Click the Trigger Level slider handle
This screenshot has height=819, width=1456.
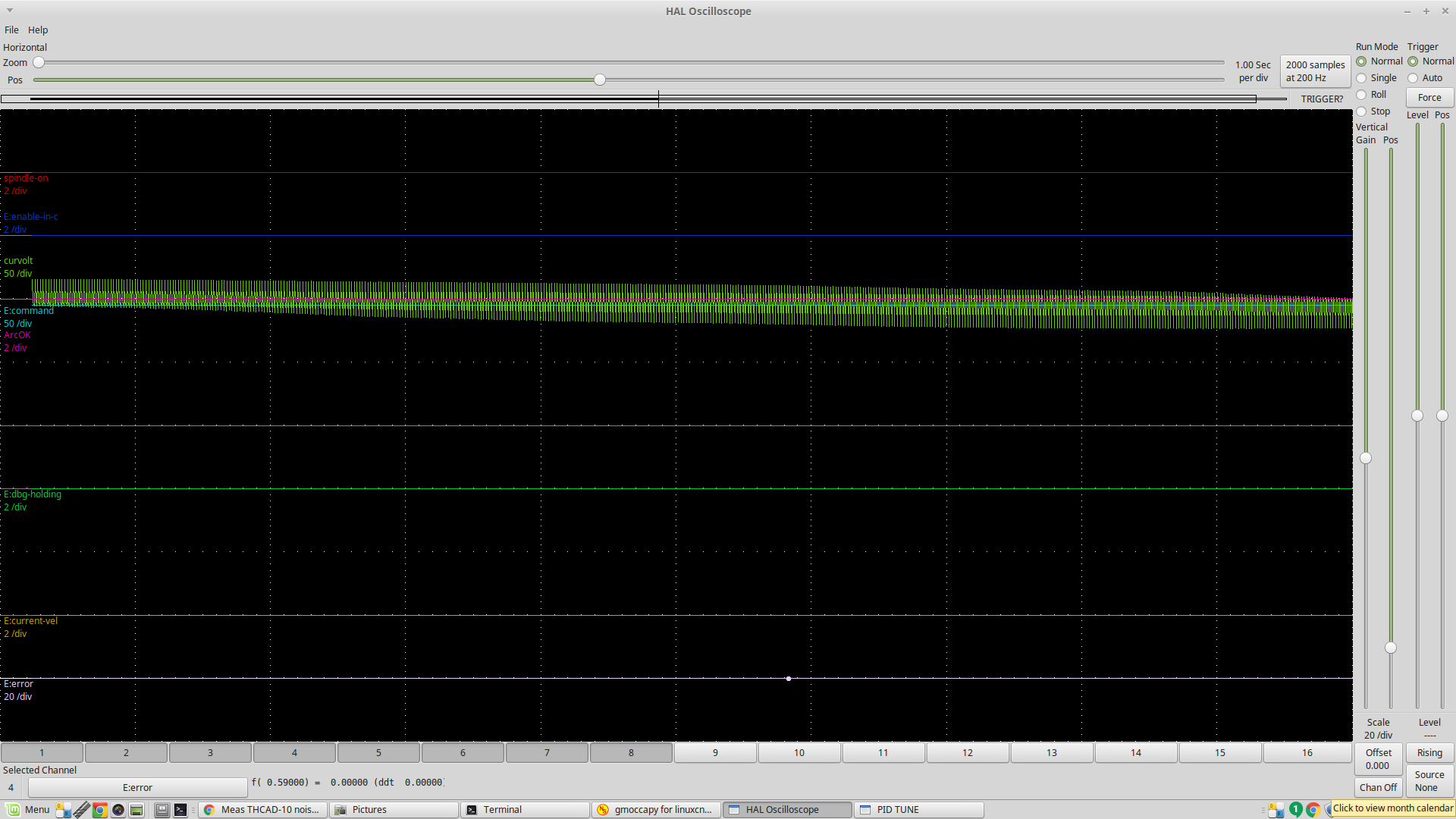click(1417, 416)
